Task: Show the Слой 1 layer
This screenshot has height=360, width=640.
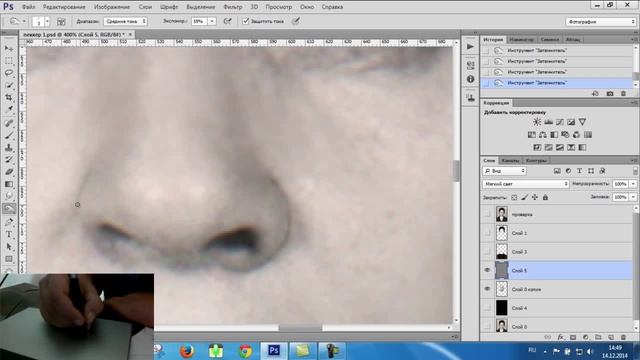Action: click(x=487, y=233)
